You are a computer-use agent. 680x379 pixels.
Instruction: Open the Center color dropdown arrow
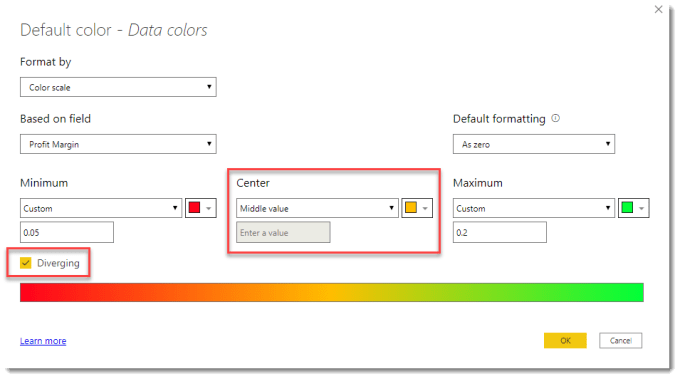[x=425, y=208]
